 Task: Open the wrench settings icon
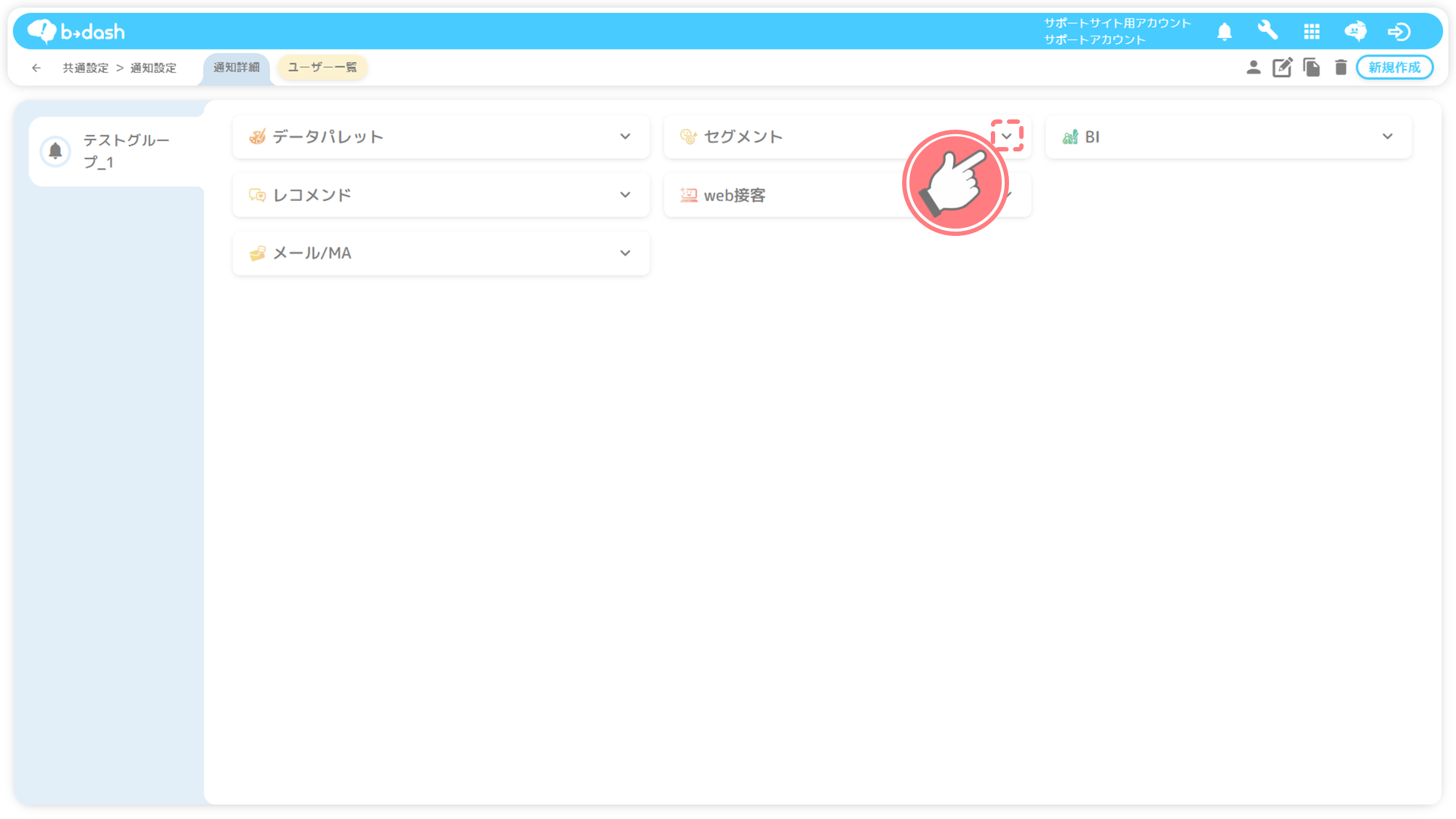click(1267, 31)
